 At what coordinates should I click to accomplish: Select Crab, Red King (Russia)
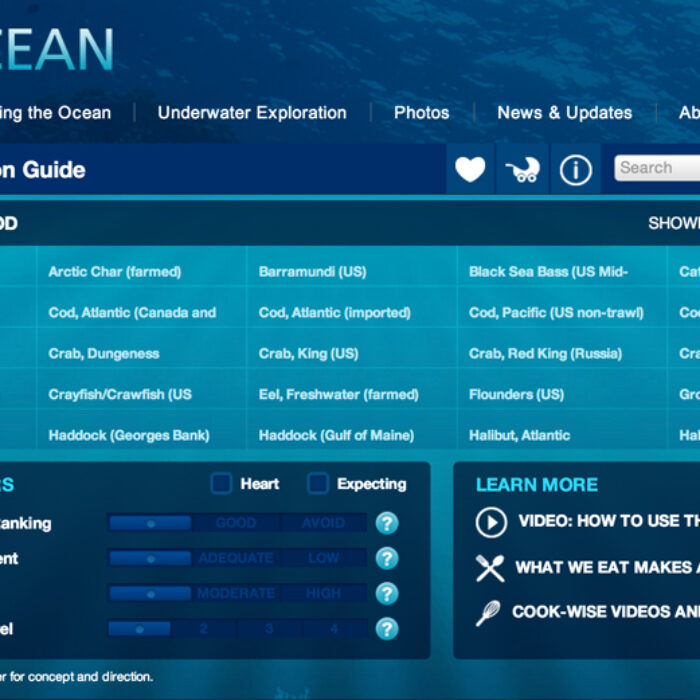coord(545,354)
